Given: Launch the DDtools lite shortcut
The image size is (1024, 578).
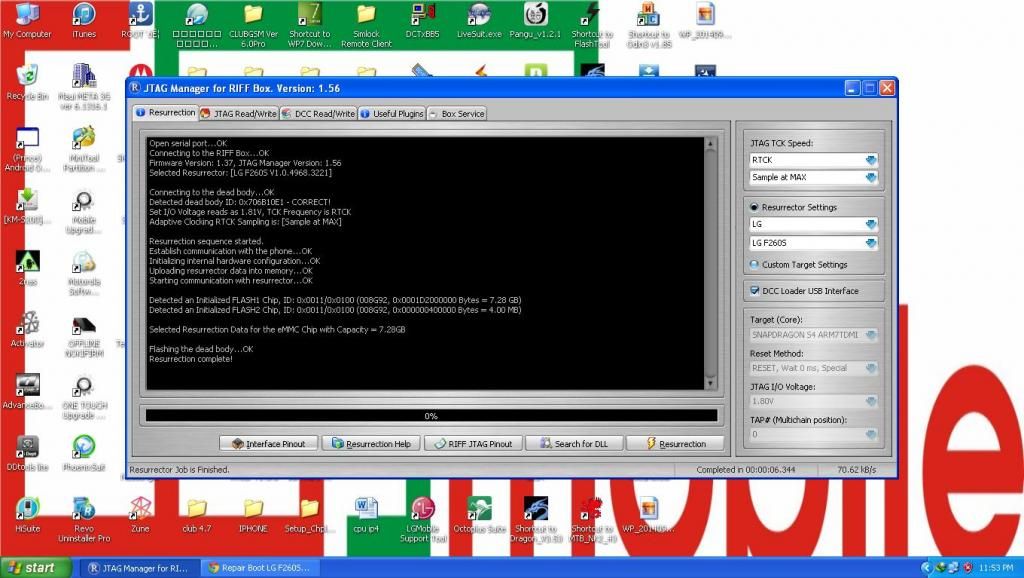Looking at the screenshot, I should 27,453.
